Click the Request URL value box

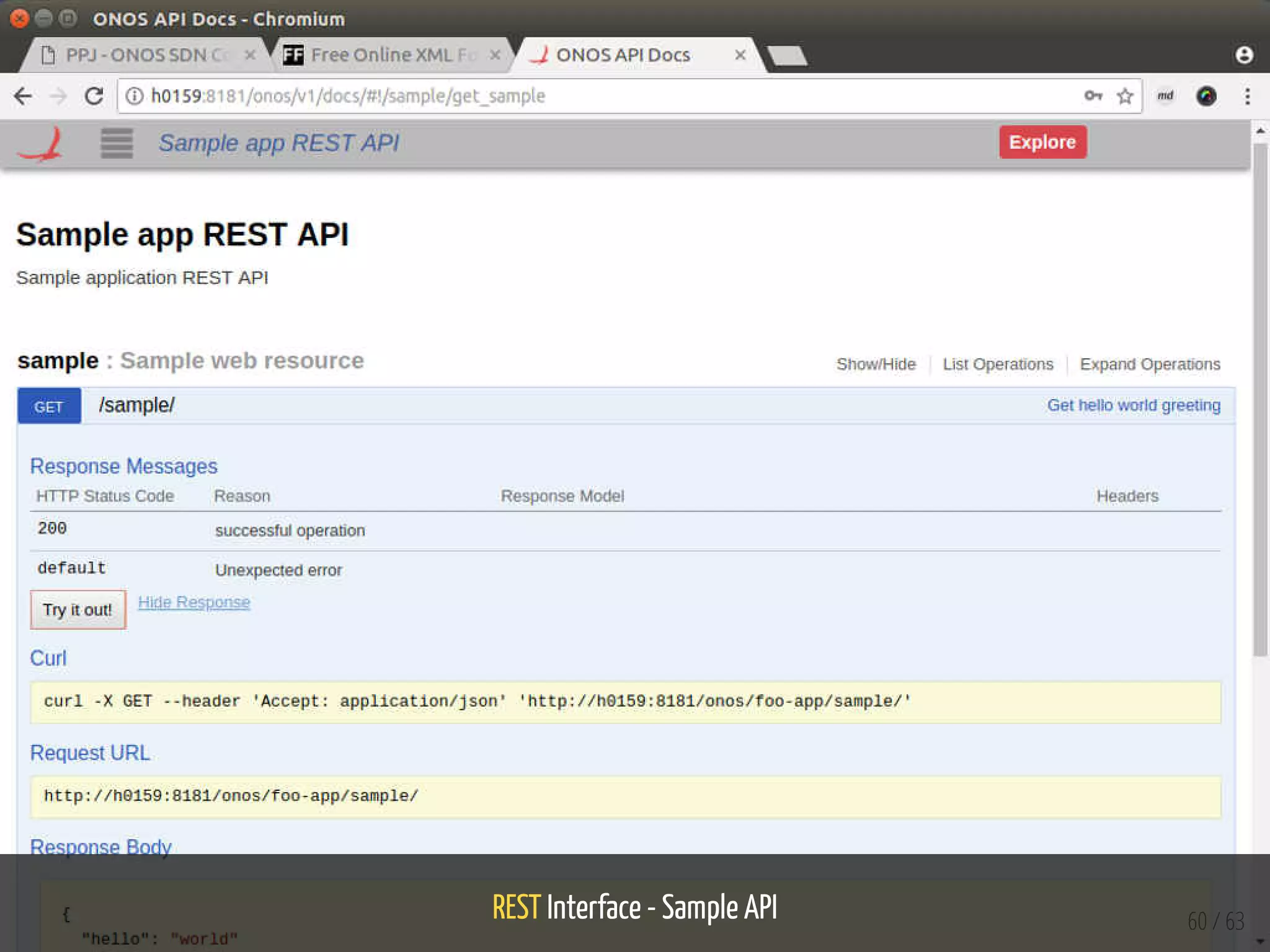point(626,797)
